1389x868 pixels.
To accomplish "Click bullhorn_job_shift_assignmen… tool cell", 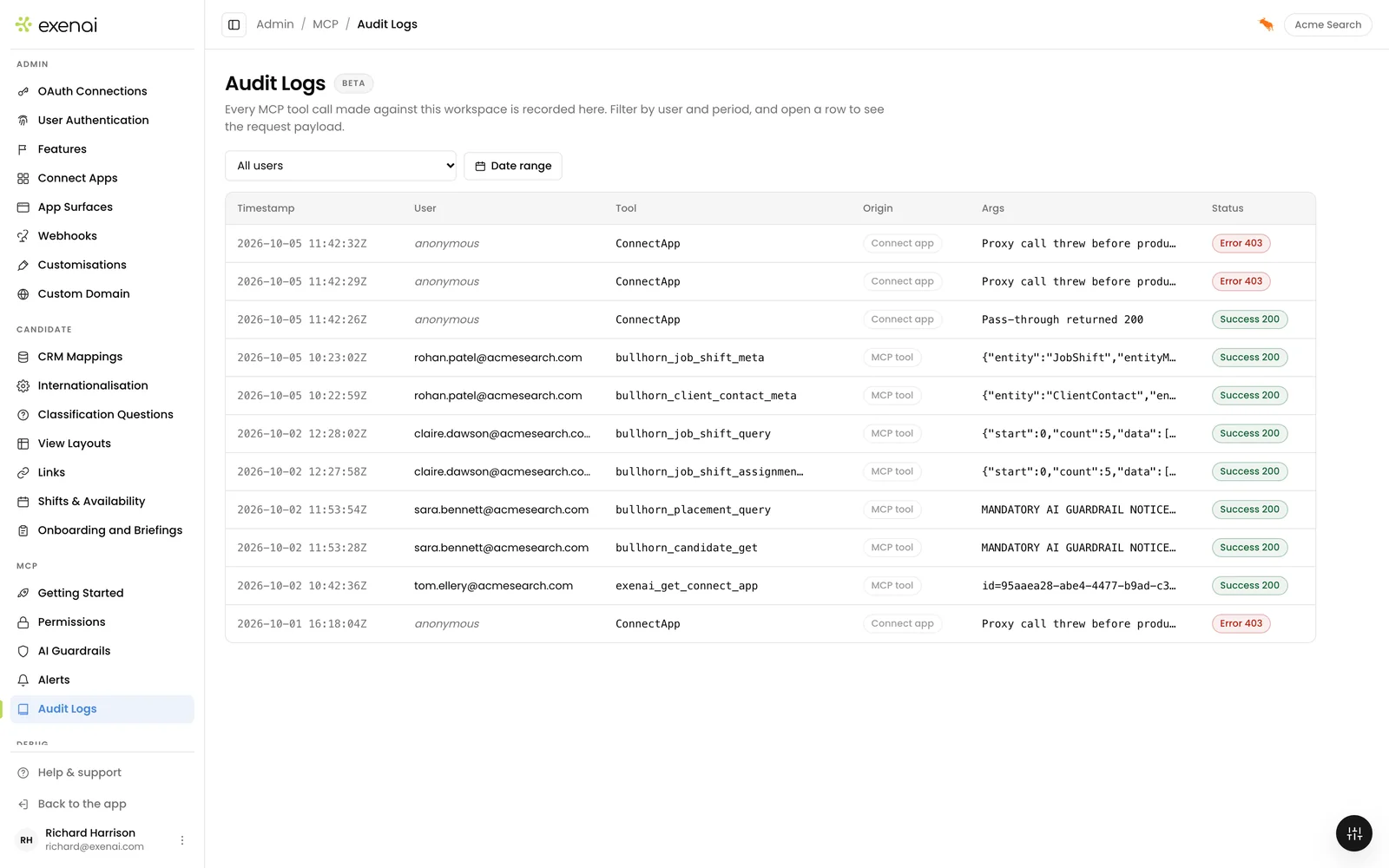I will point(709,472).
